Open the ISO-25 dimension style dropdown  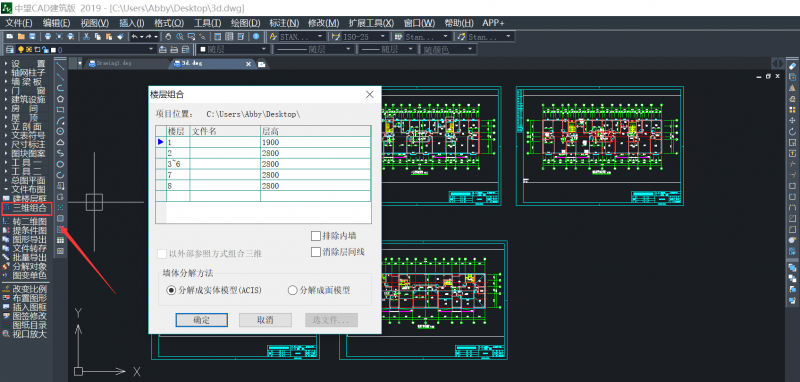(x=359, y=37)
